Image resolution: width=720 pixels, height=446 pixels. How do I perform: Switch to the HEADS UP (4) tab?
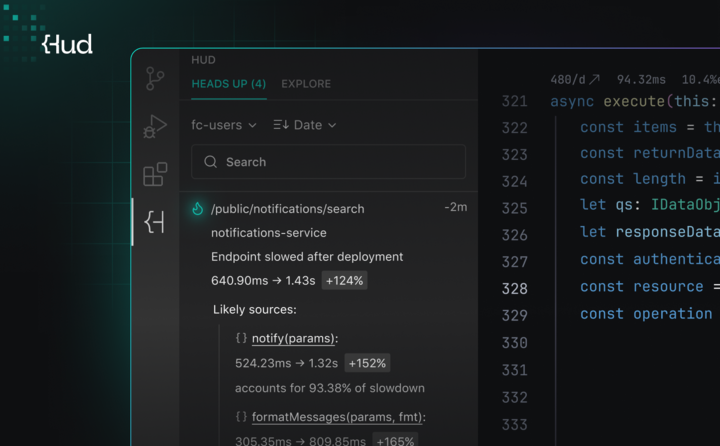pyautogui.click(x=229, y=84)
